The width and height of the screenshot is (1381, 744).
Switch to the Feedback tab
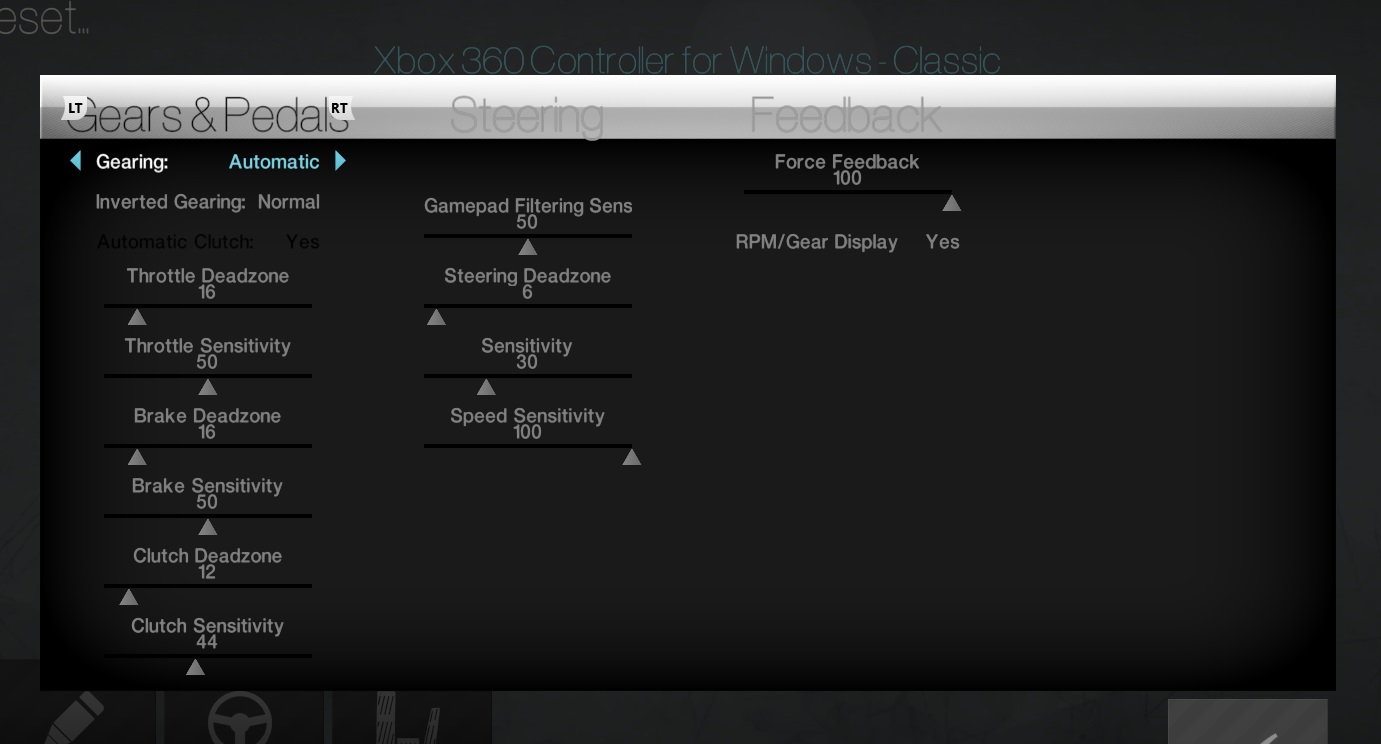click(846, 115)
